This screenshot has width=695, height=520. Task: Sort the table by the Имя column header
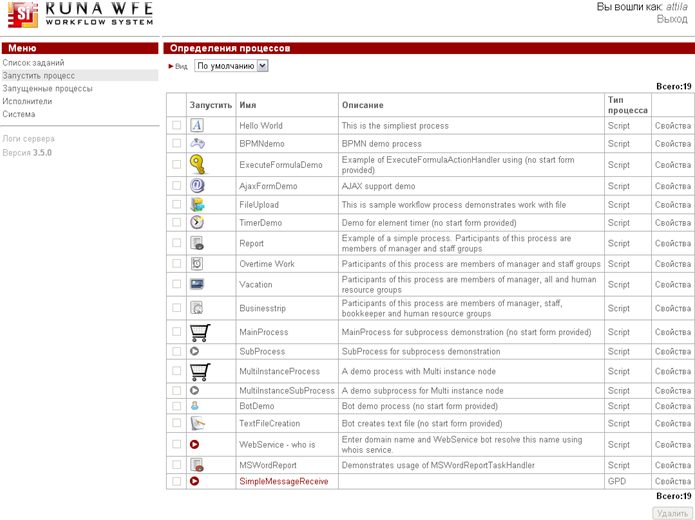[x=247, y=105]
